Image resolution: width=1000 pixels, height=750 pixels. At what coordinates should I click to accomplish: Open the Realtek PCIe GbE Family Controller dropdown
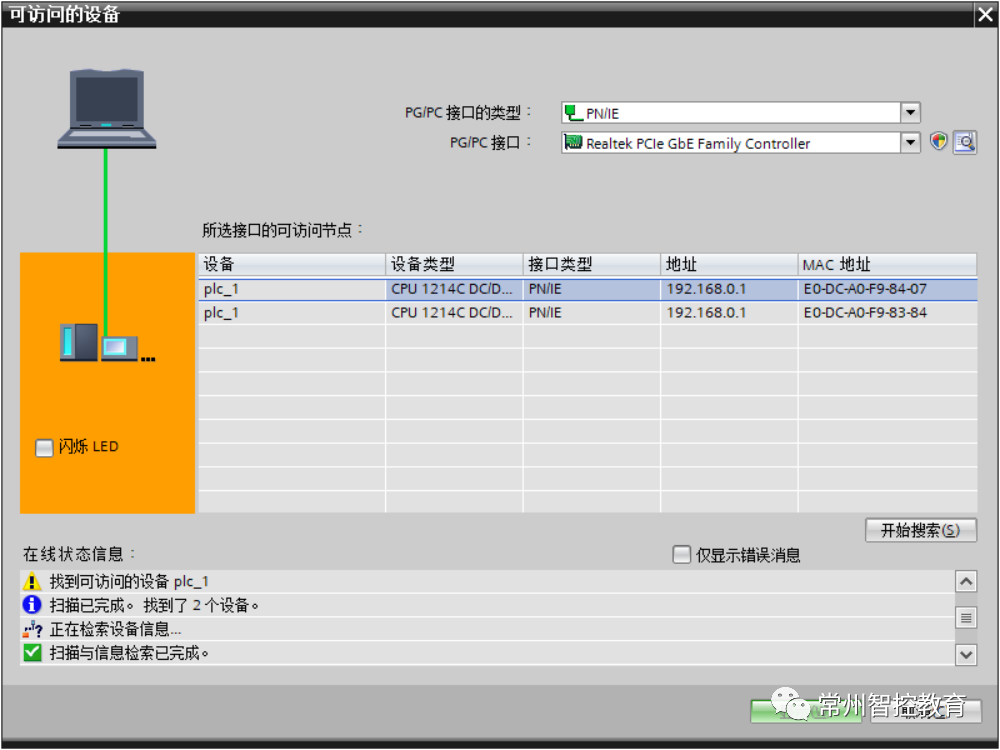(908, 143)
